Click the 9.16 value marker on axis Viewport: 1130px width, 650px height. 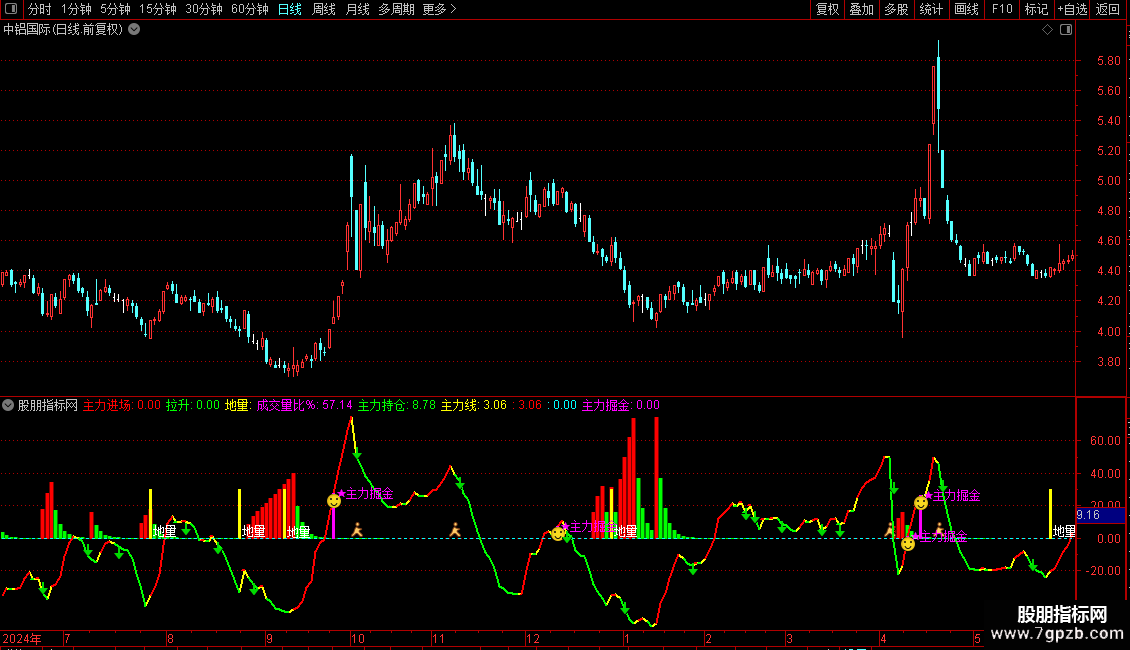[1088, 515]
